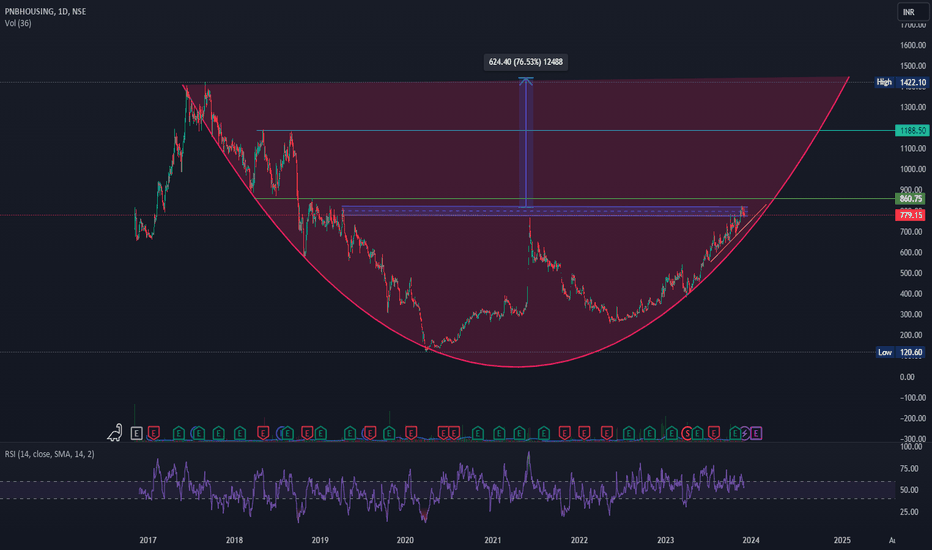Click the blue upward measurement arrow head
This screenshot has width=932, height=550.
coord(525,81)
